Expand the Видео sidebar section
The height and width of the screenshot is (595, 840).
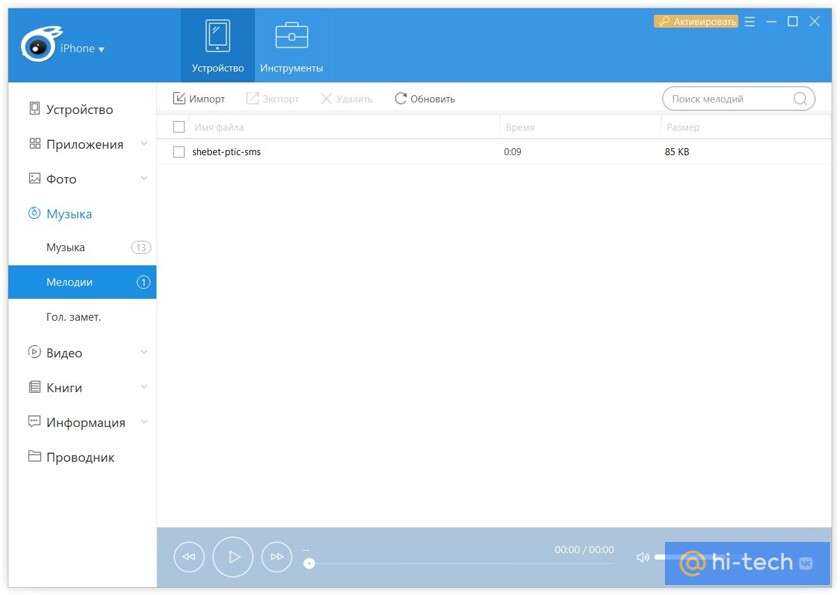tap(143, 352)
